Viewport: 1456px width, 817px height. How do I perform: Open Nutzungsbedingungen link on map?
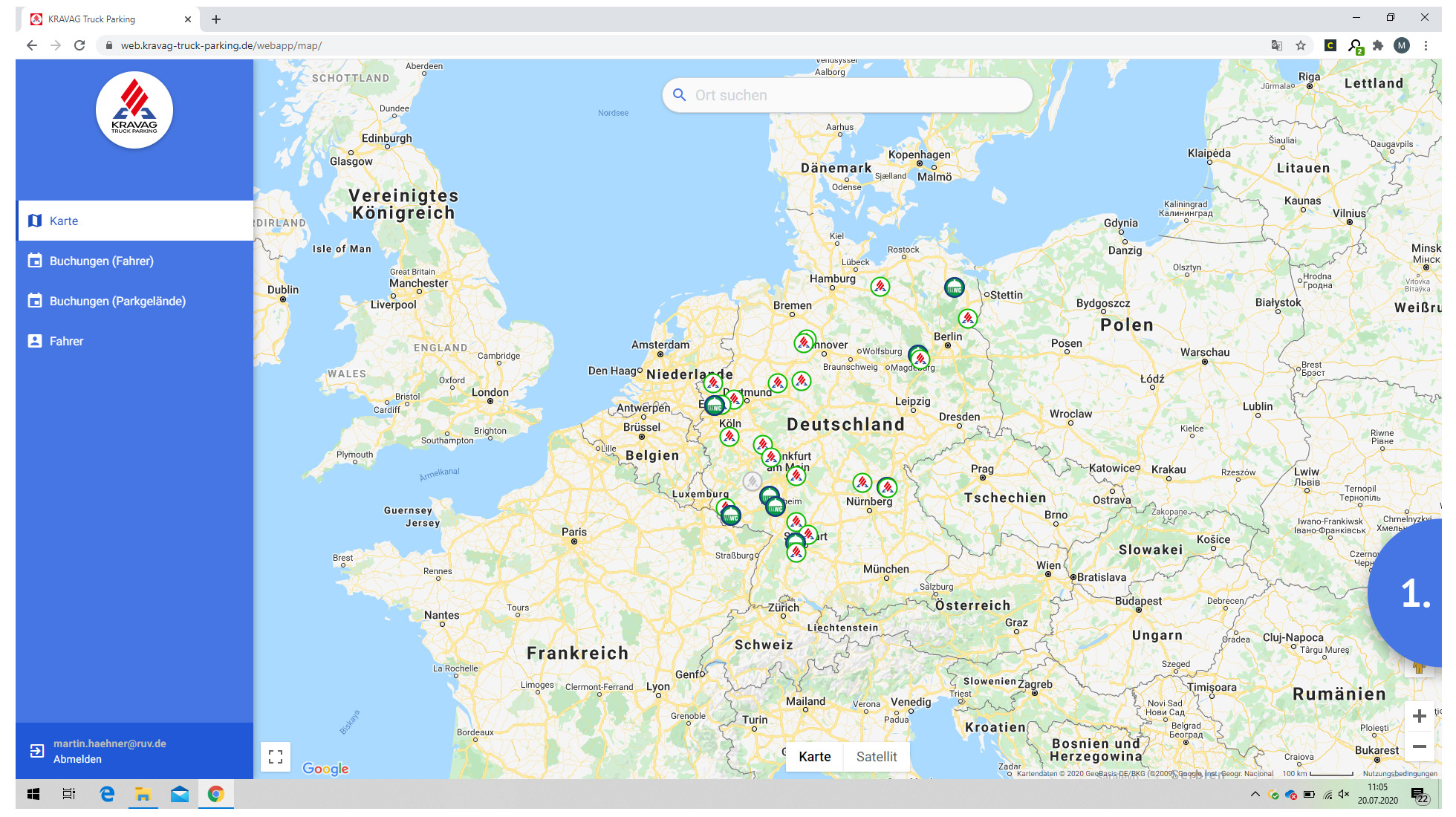coord(1400,773)
